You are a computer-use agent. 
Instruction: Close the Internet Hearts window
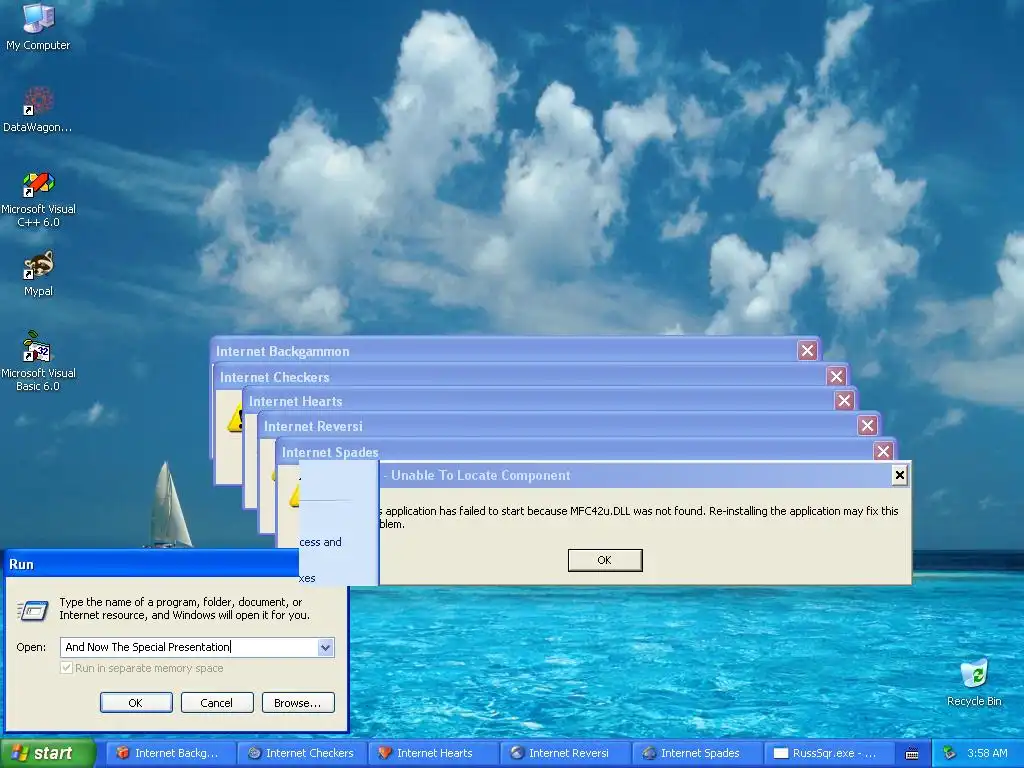(x=844, y=400)
